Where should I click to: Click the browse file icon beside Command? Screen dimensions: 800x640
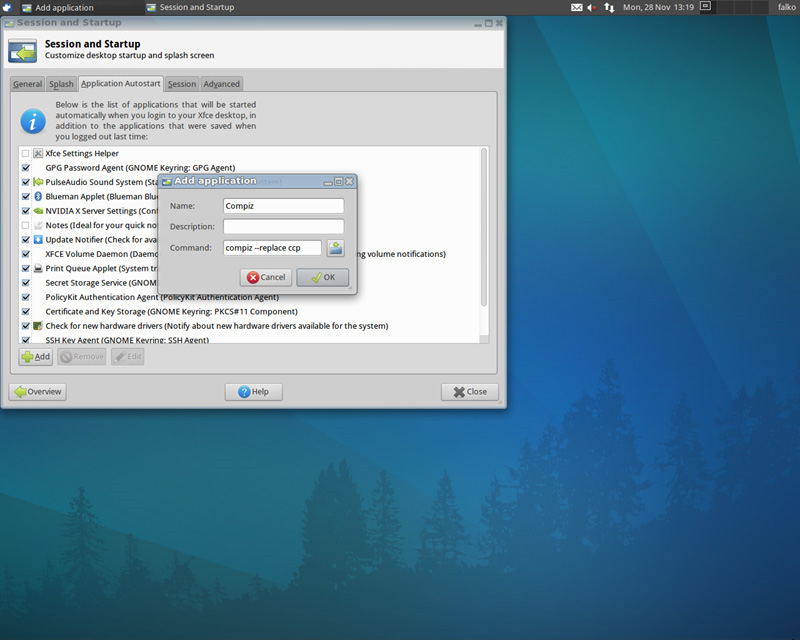[x=336, y=248]
